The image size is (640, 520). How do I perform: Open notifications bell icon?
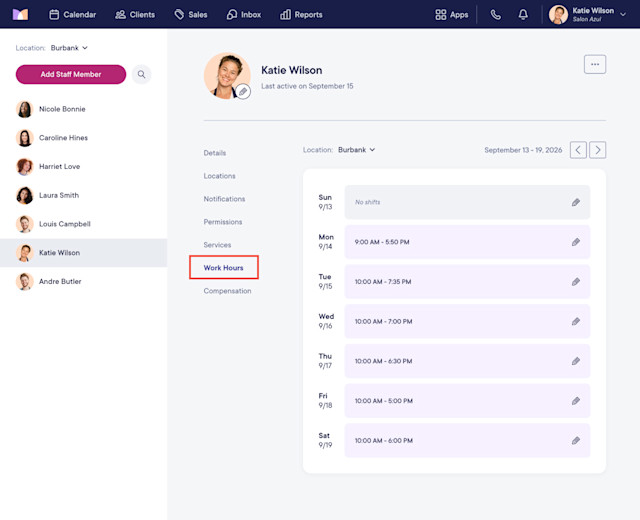(x=523, y=15)
